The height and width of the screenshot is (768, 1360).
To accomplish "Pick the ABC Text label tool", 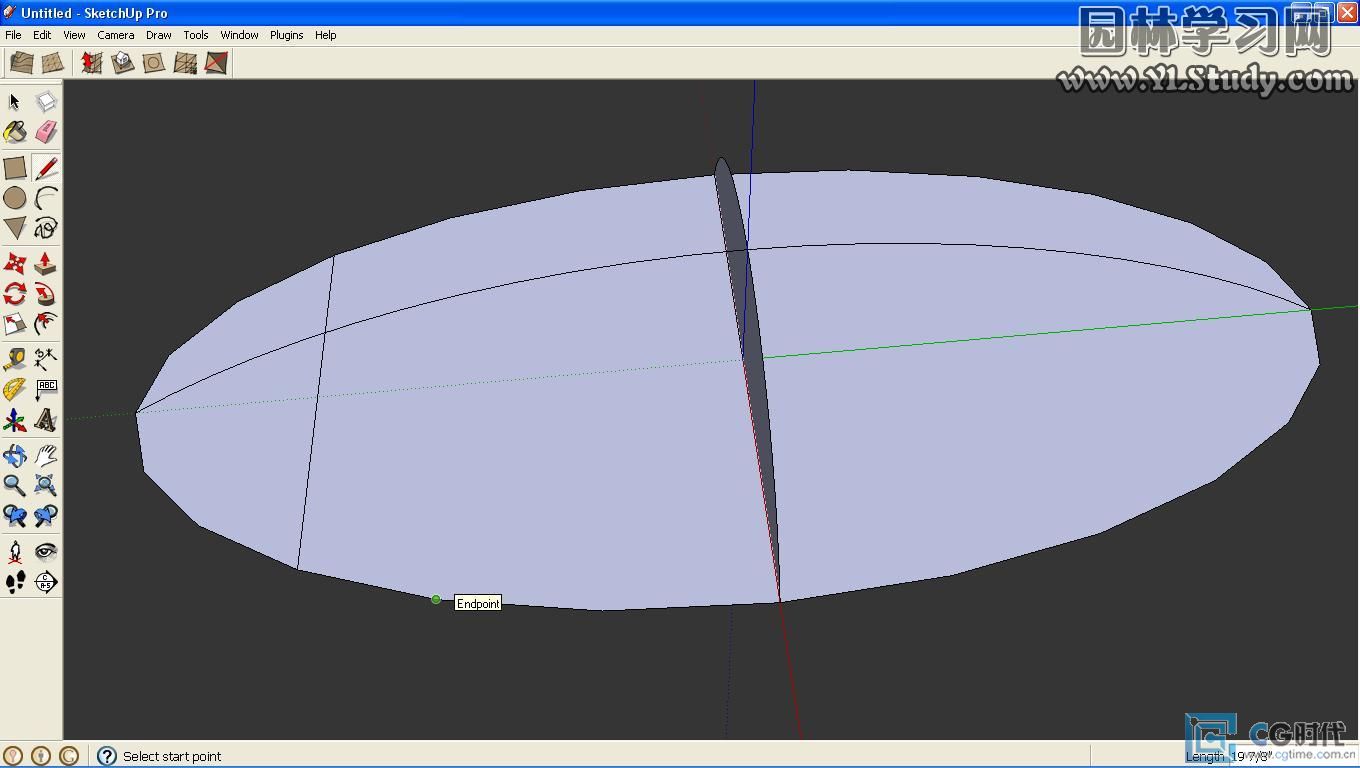I will click(46, 389).
